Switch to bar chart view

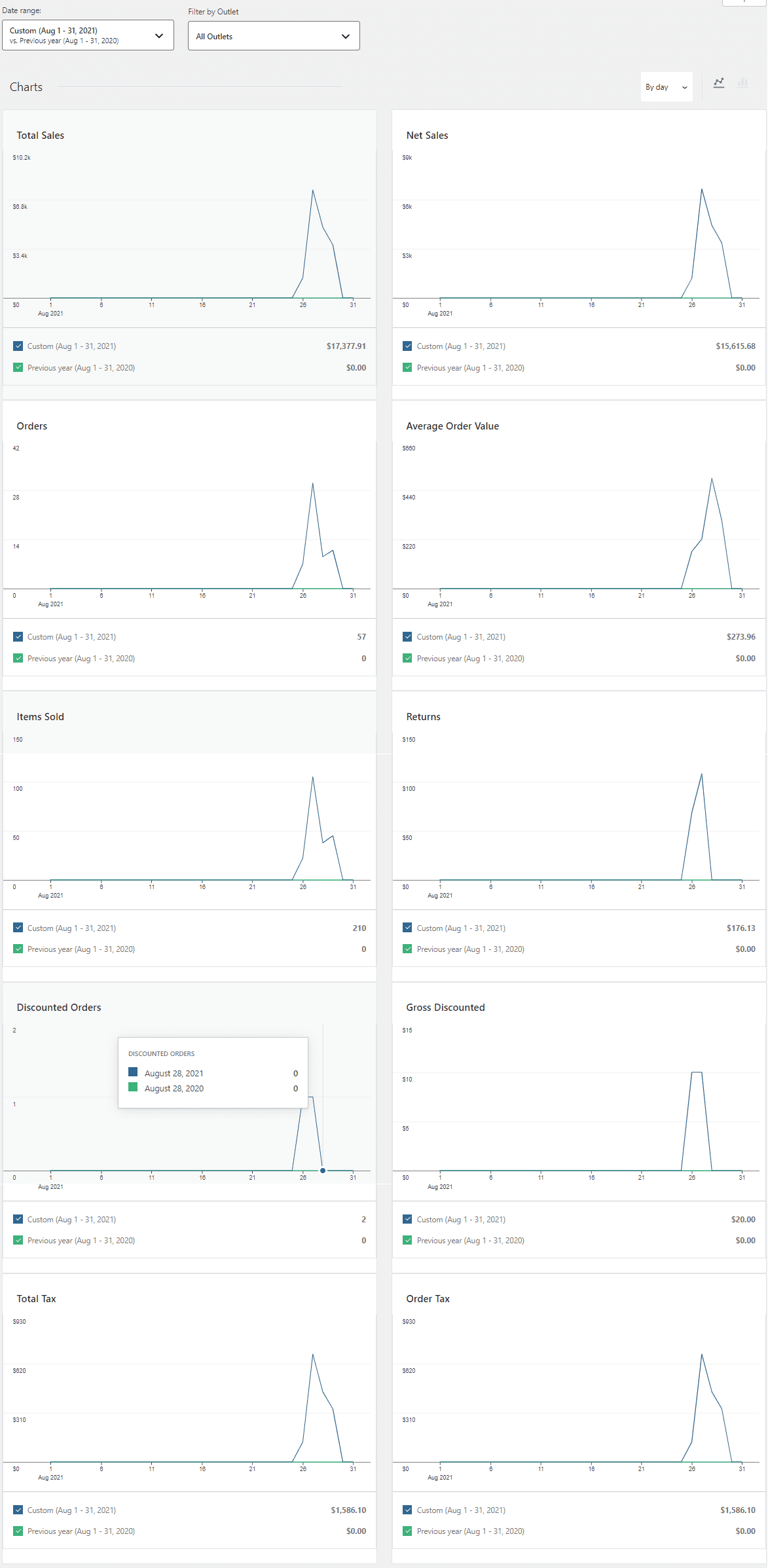(742, 83)
